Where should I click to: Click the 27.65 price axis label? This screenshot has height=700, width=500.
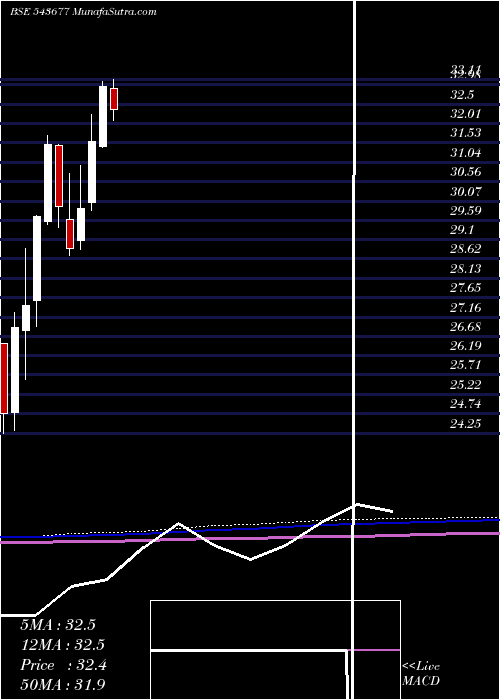point(466,288)
